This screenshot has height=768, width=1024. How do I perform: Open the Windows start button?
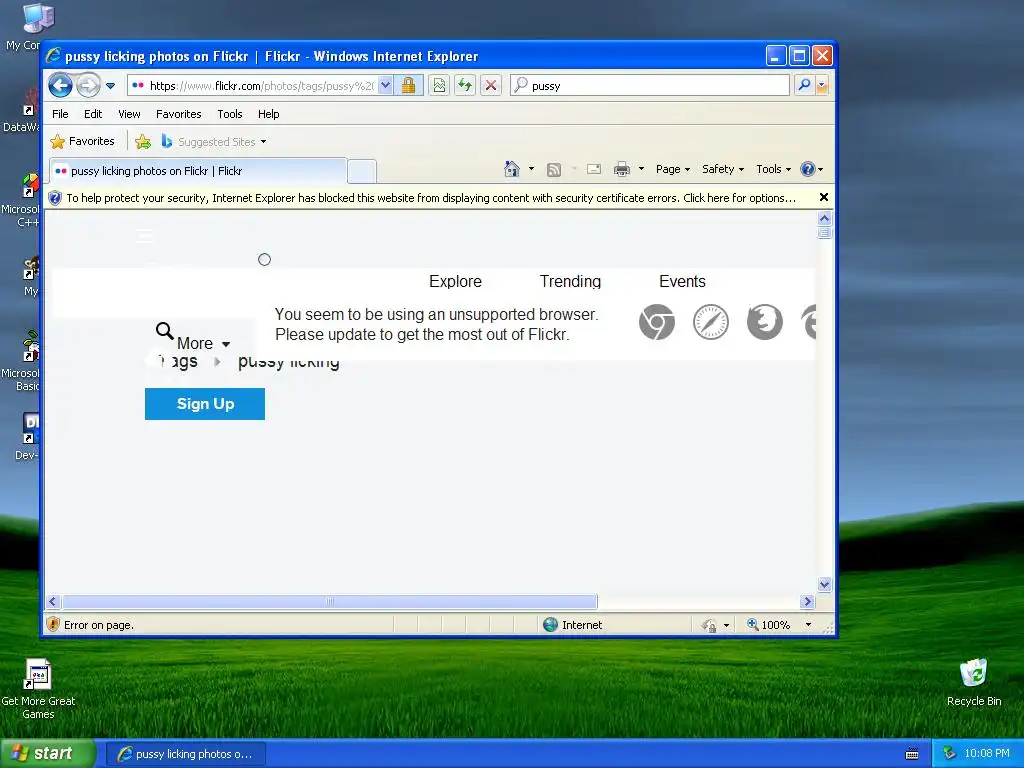(x=47, y=754)
